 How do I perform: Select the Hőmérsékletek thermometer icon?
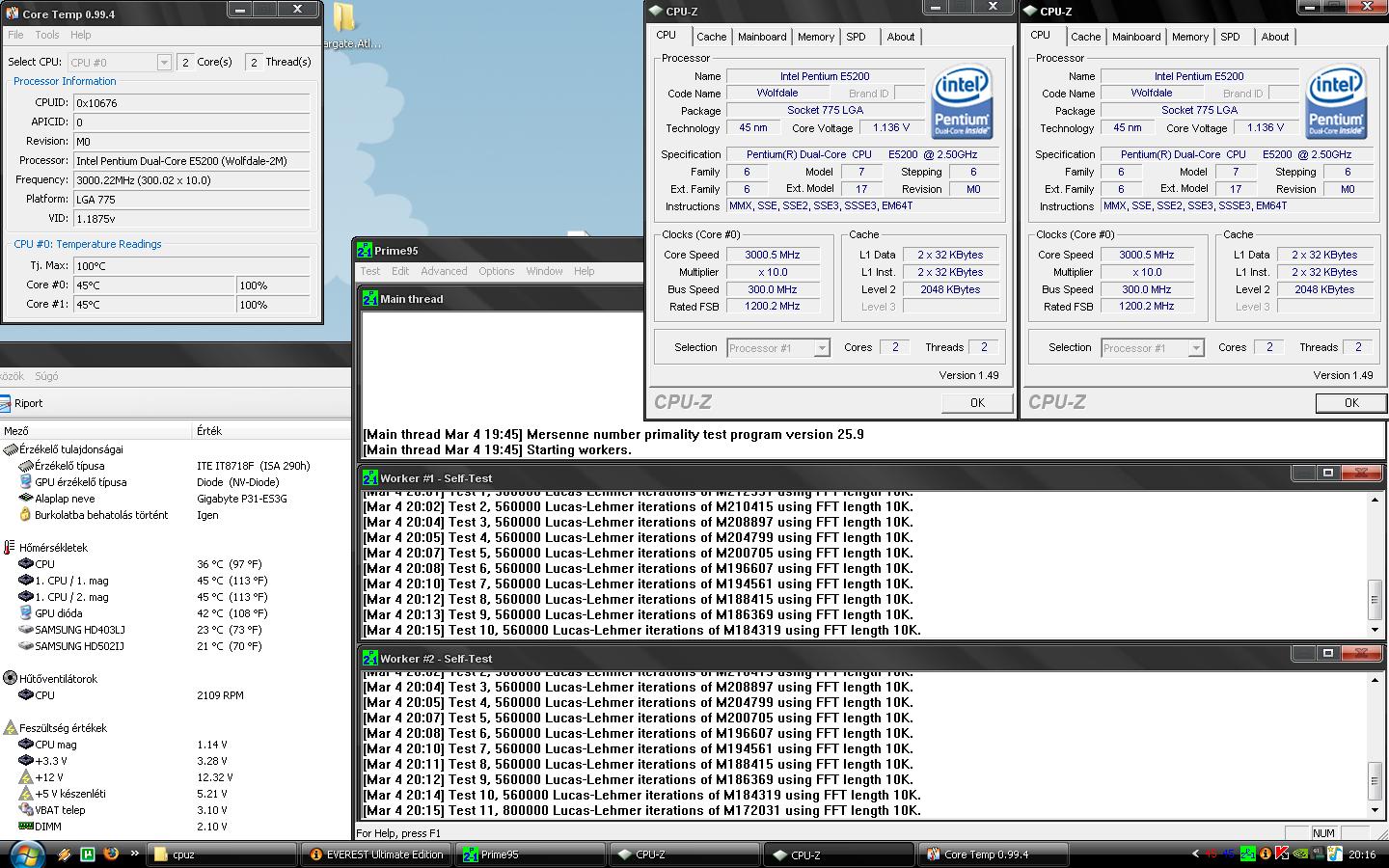(x=11, y=548)
